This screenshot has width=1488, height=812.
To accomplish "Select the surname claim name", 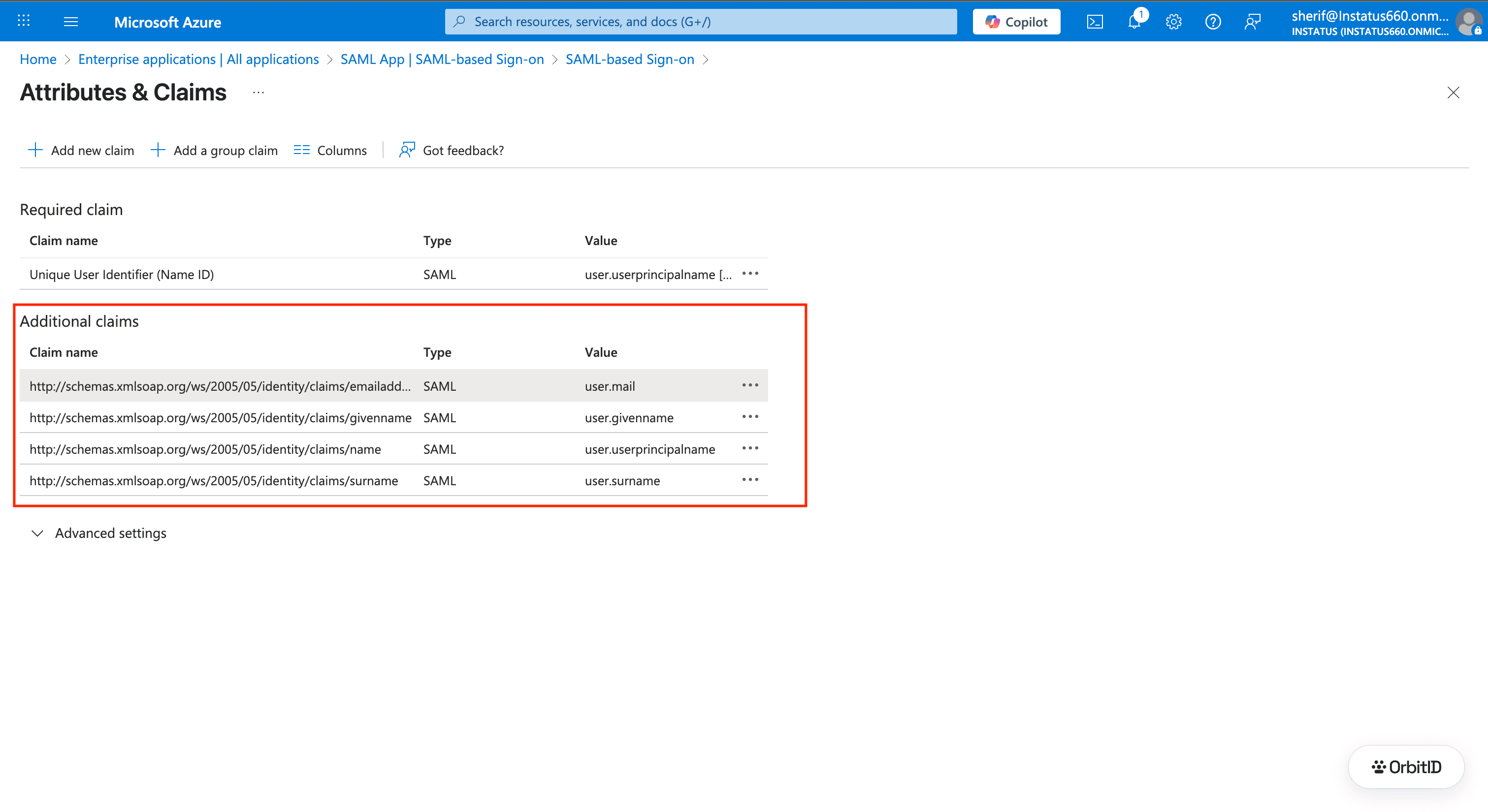I will coord(214,480).
